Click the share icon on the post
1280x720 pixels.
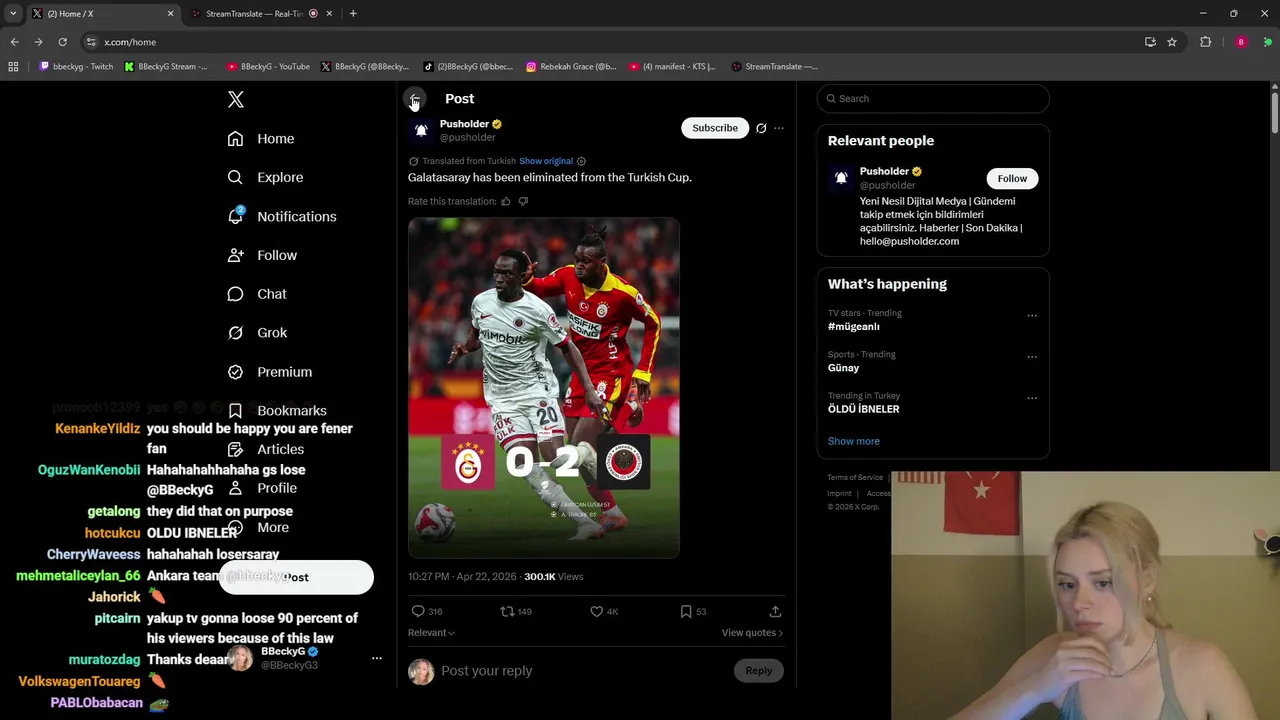tap(775, 611)
